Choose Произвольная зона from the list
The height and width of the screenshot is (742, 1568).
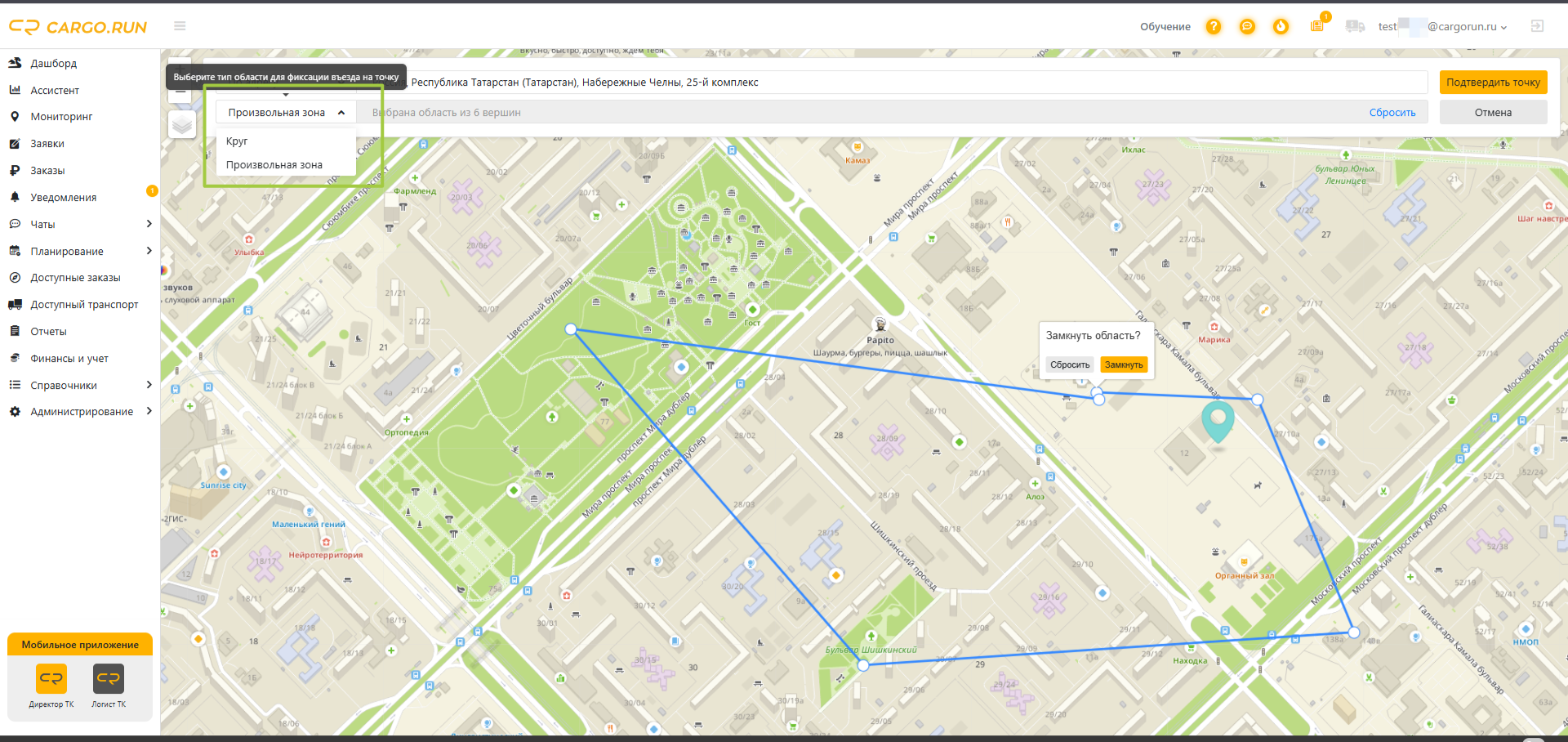pyautogui.click(x=286, y=165)
